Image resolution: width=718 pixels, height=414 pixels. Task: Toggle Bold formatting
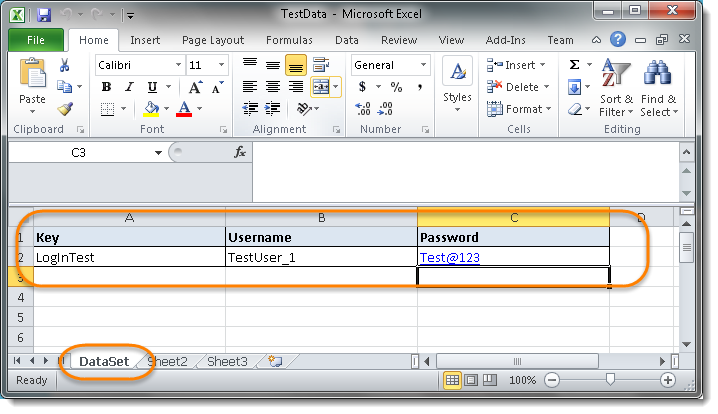coord(105,87)
